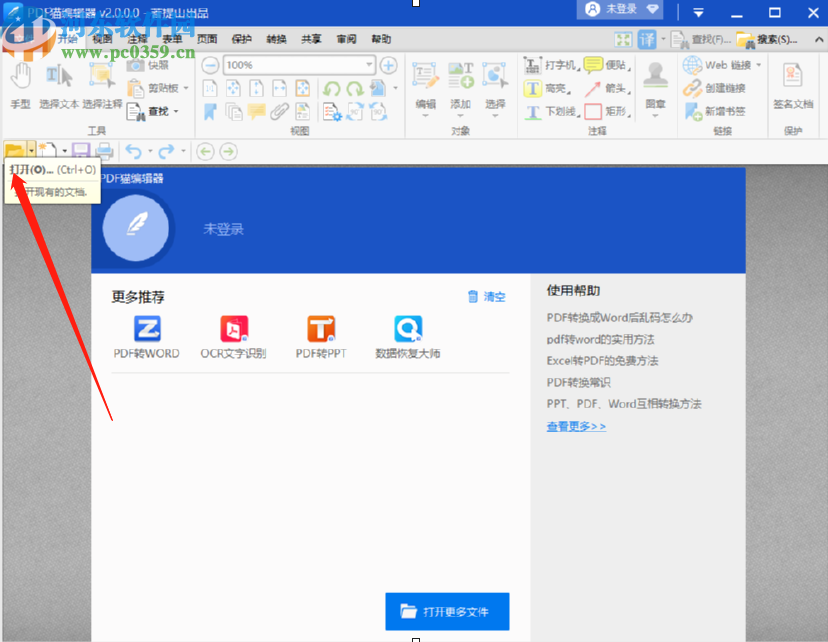Click the Save floppy disk icon
828x642 pixels.
[81, 152]
